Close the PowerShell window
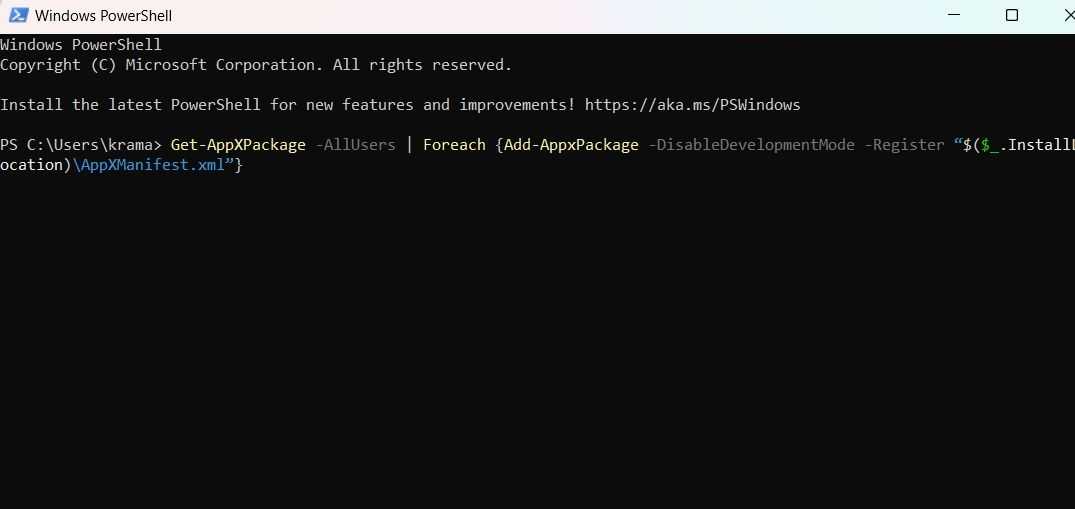The height and width of the screenshot is (509, 1075). (x=1066, y=16)
